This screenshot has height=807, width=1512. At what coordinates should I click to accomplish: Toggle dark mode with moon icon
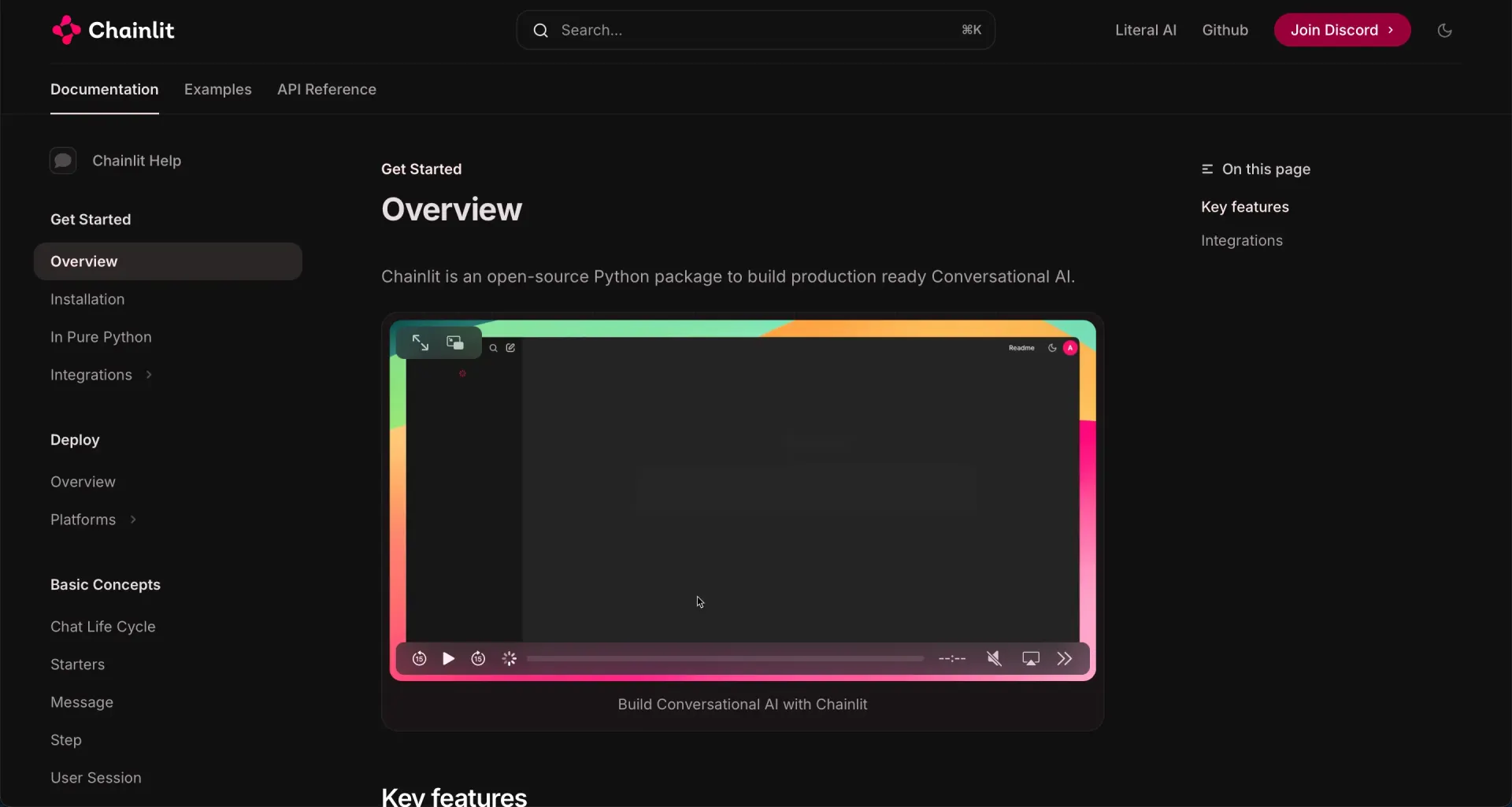click(x=1444, y=30)
